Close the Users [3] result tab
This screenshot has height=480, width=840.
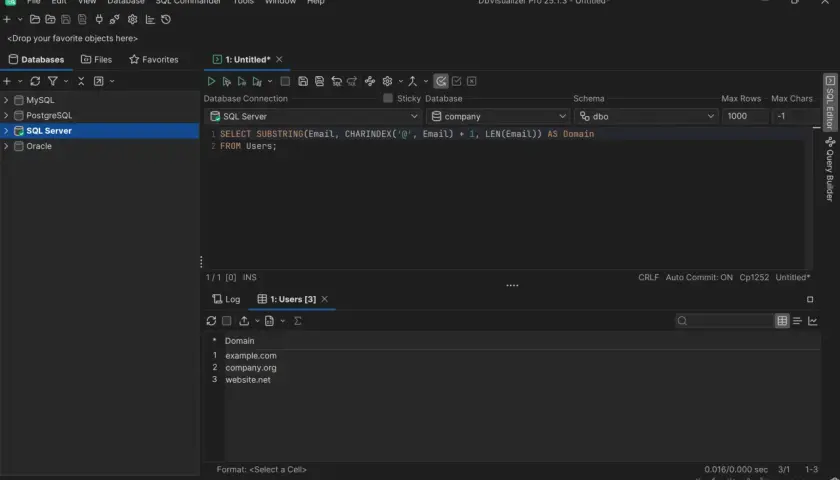(x=325, y=299)
